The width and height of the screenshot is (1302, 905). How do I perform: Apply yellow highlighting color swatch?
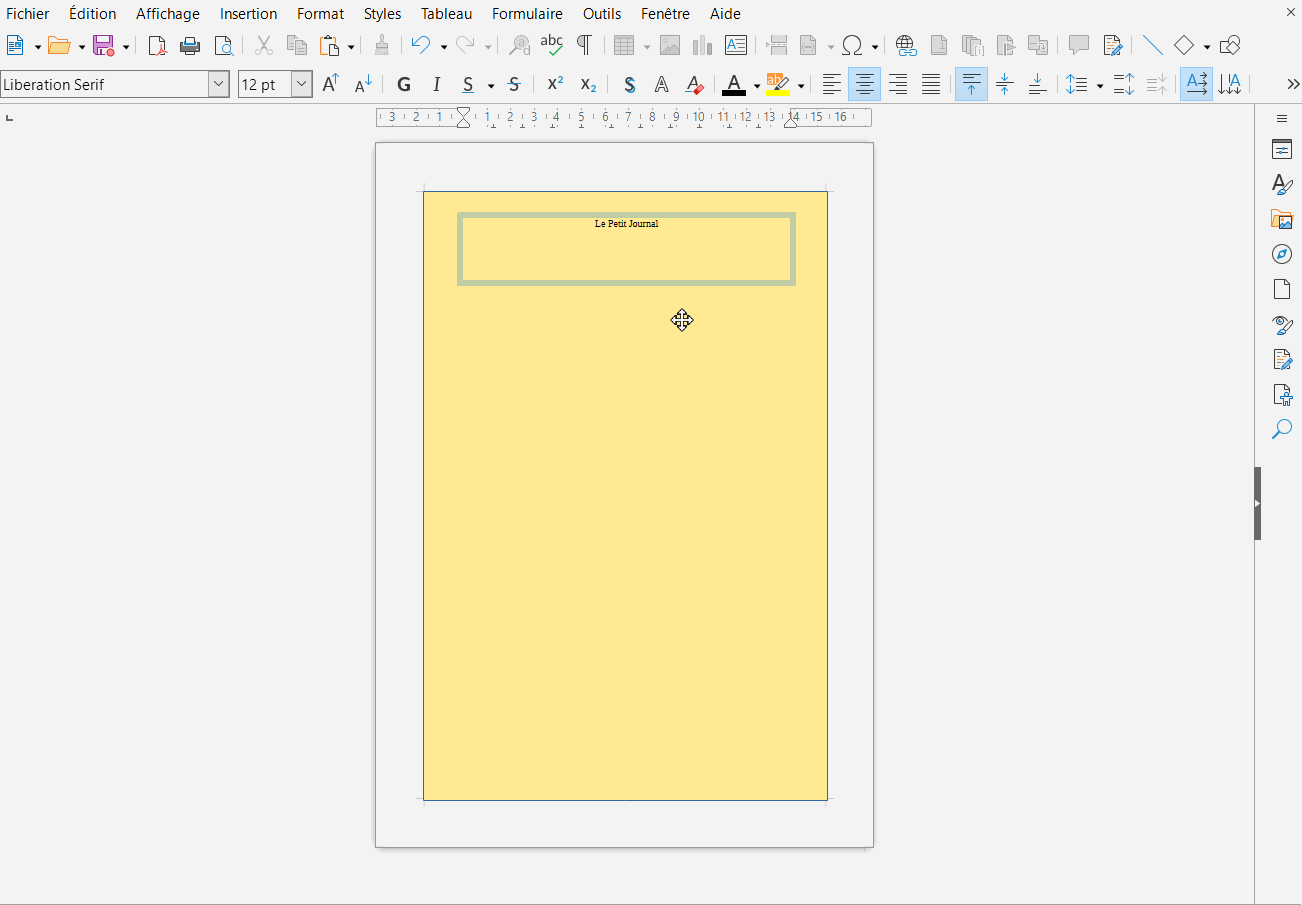(x=778, y=85)
